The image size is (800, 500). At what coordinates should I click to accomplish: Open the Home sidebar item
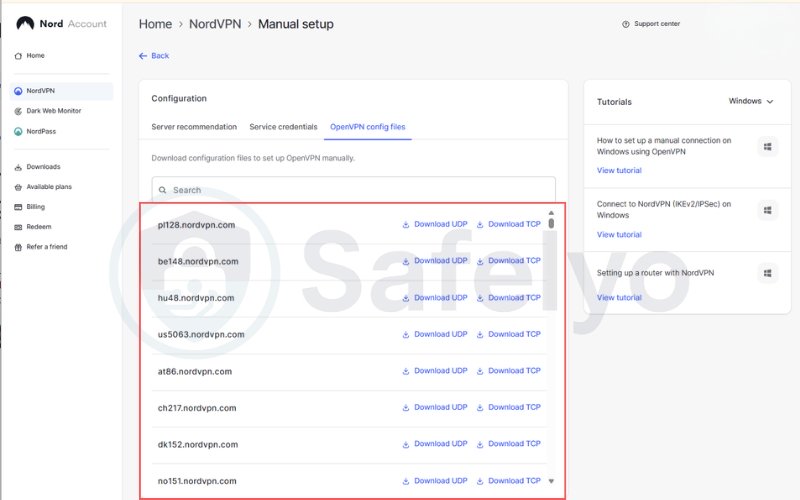(x=35, y=56)
